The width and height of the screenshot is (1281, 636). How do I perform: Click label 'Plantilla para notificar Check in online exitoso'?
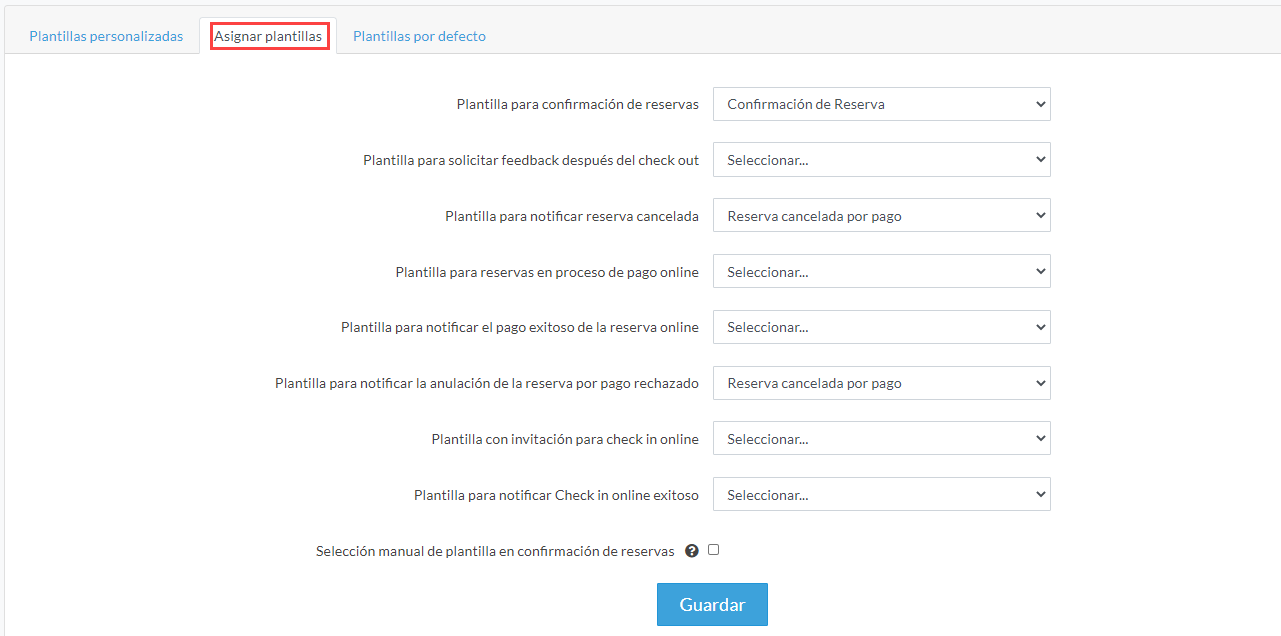coord(556,495)
